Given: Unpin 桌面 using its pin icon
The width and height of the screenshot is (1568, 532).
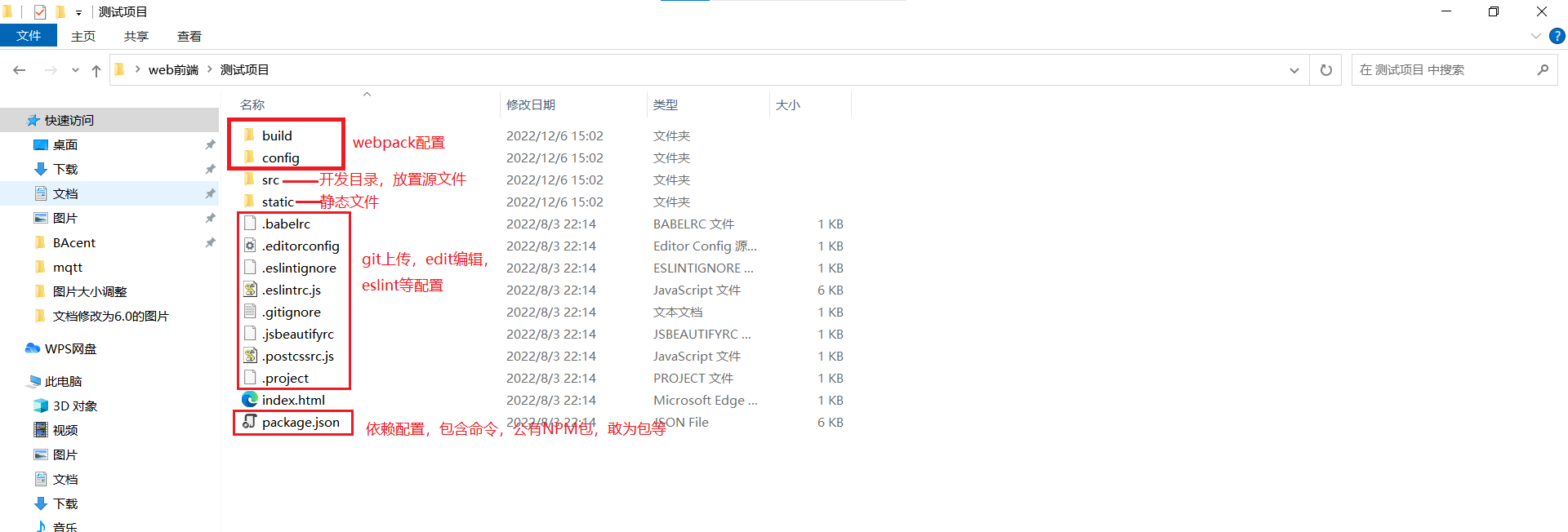Looking at the screenshot, I should pyautogui.click(x=210, y=144).
